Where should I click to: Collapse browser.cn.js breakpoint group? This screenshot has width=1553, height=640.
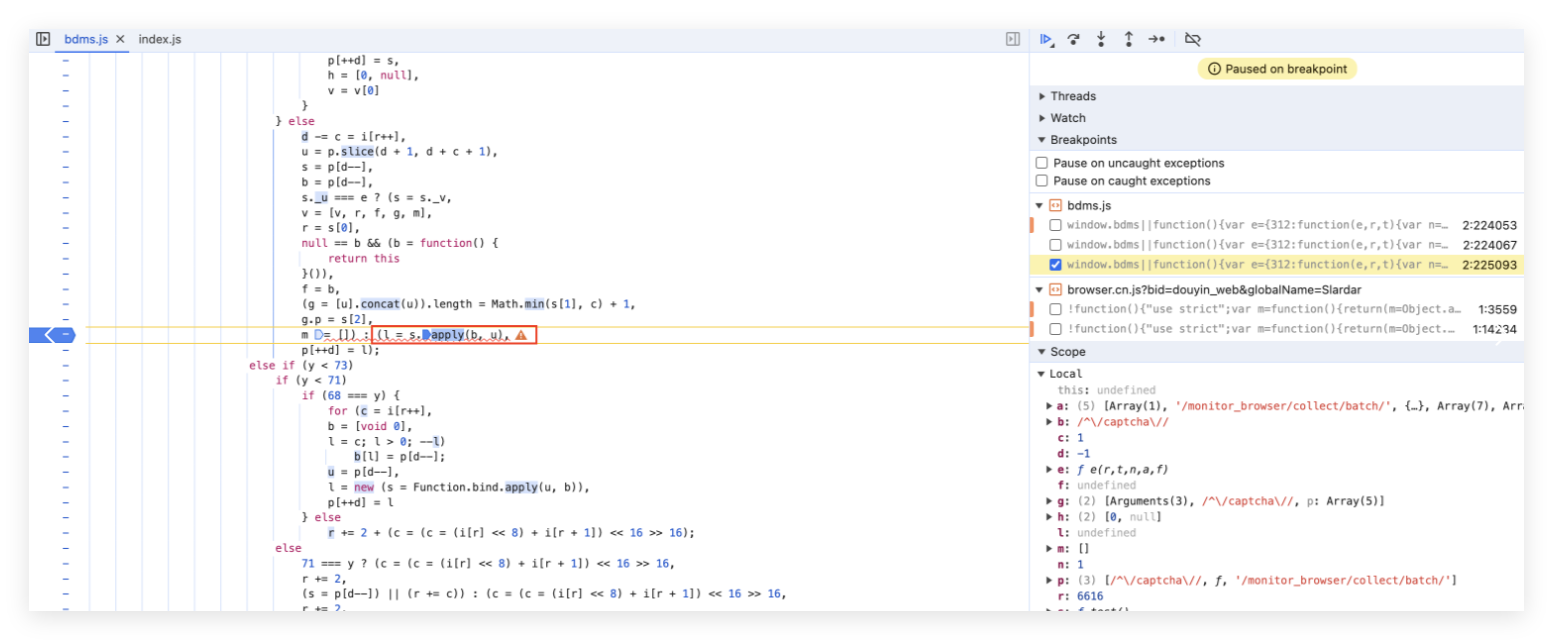coord(1041,289)
